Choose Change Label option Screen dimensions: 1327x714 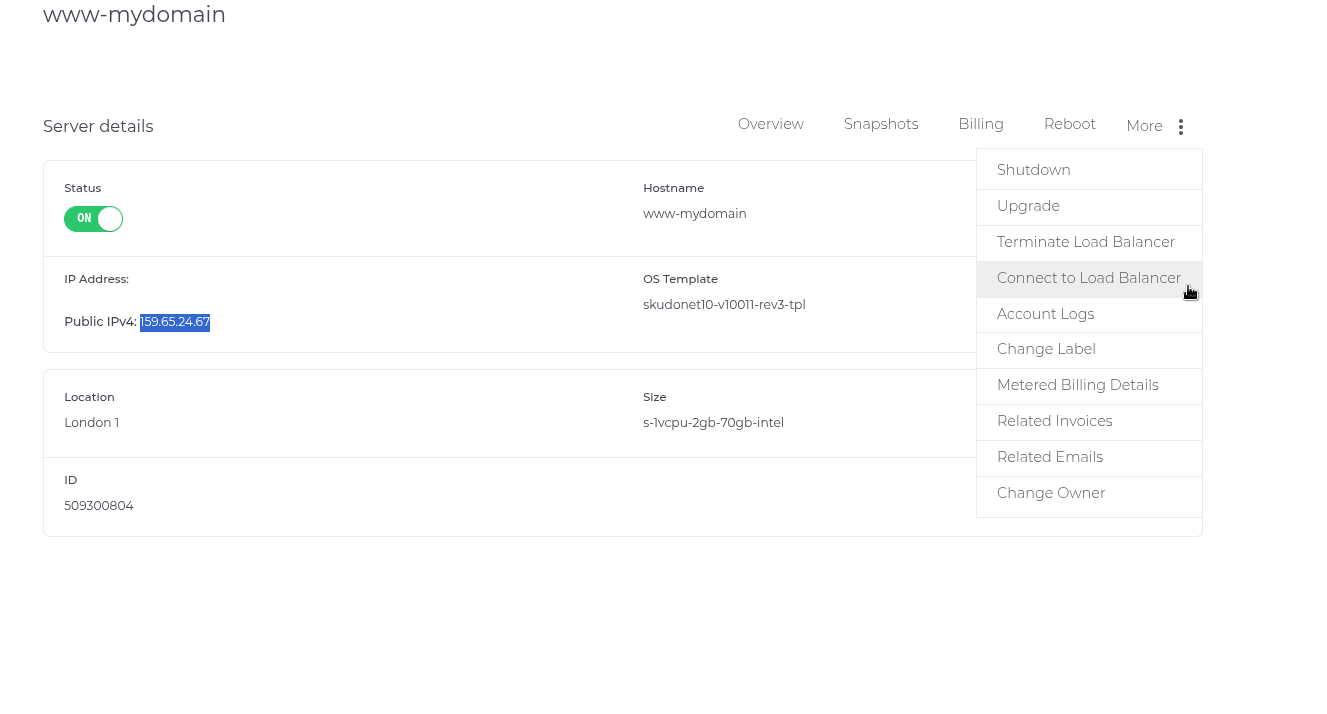click(1046, 349)
